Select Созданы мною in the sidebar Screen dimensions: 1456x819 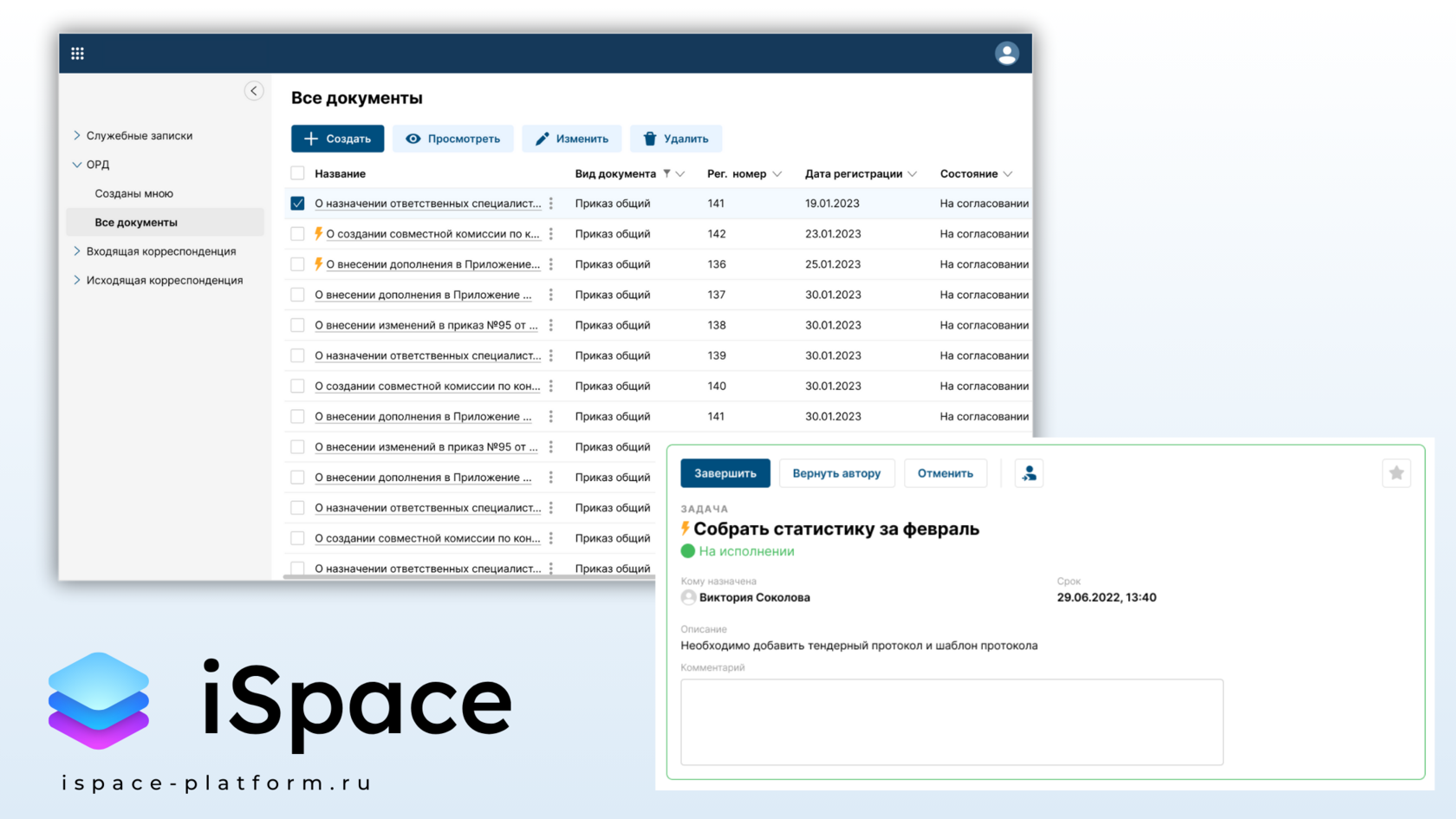(134, 193)
